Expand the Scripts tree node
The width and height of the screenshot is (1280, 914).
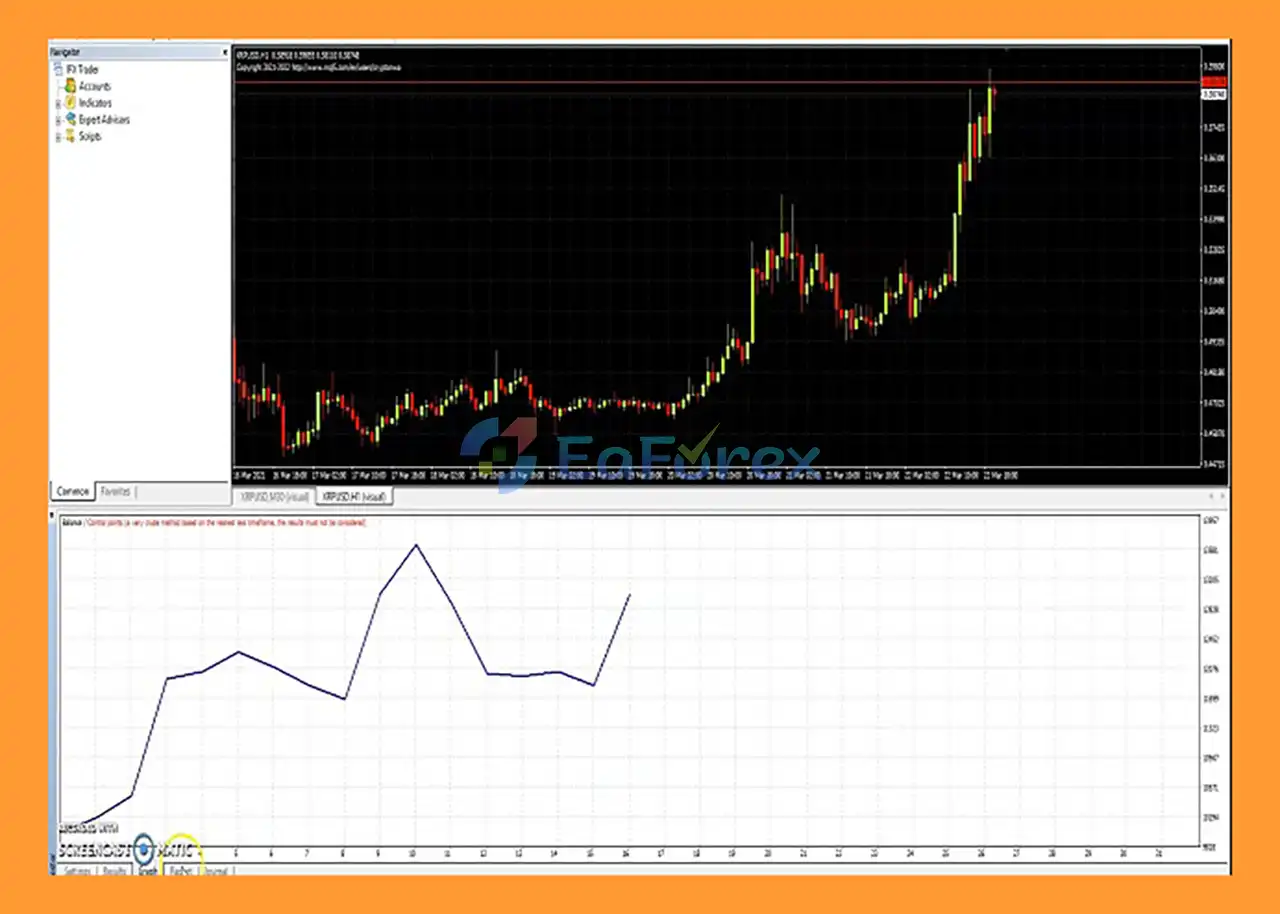[59, 137]
